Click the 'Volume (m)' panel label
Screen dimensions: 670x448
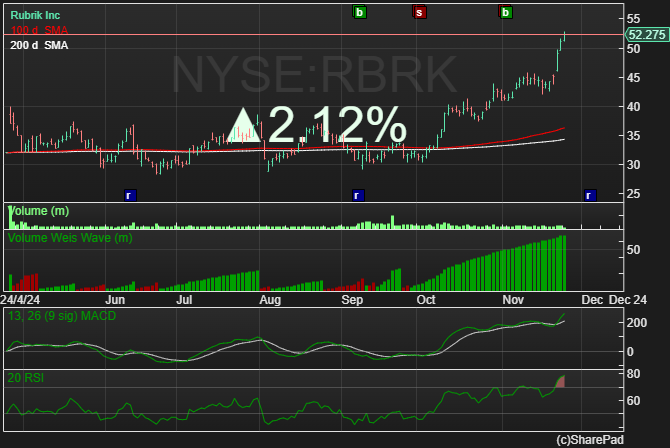(38, 211)
